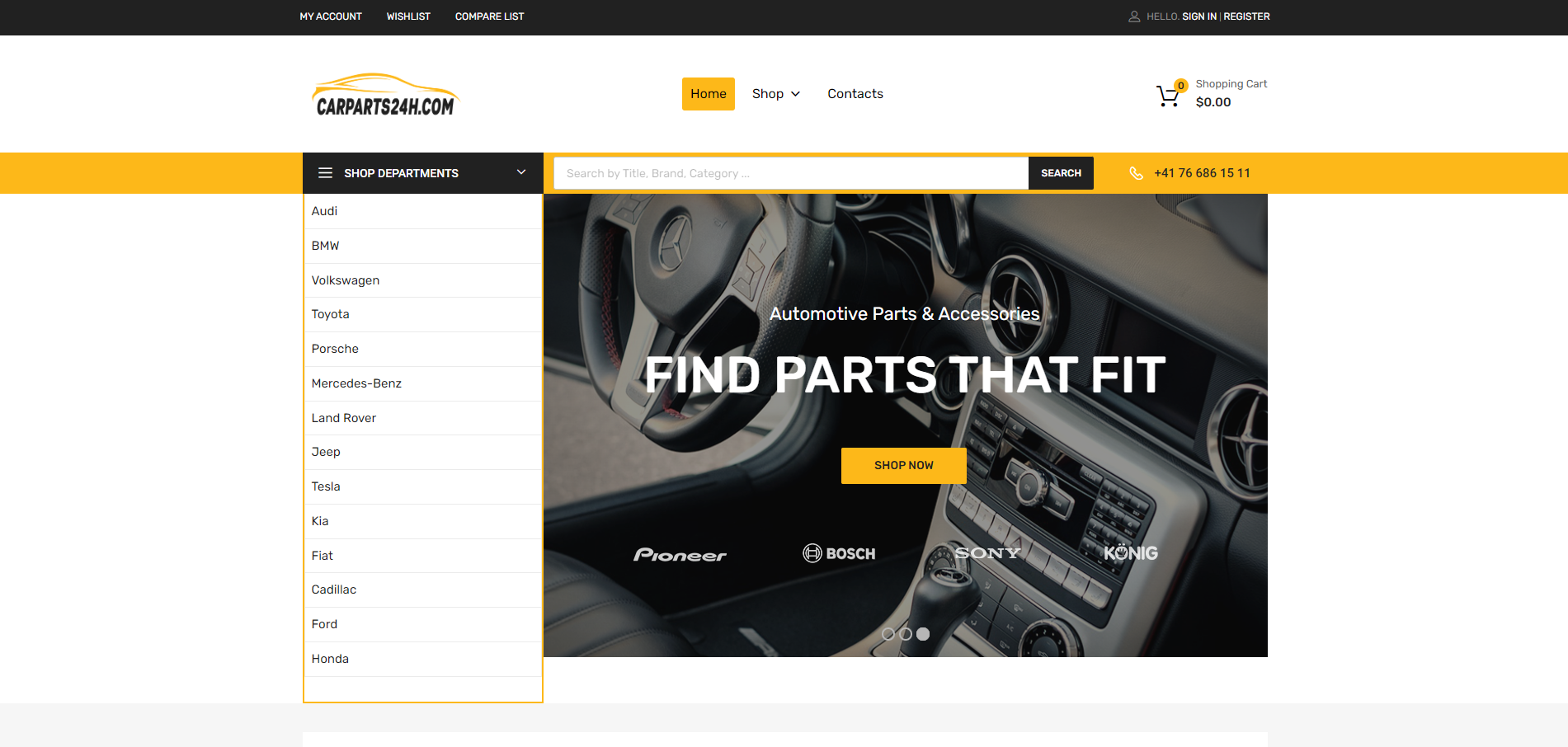Collapse the Shop Departments chevron
Image resolution: width=1568 pixels, height=747 pixels.
pos(521,172)
